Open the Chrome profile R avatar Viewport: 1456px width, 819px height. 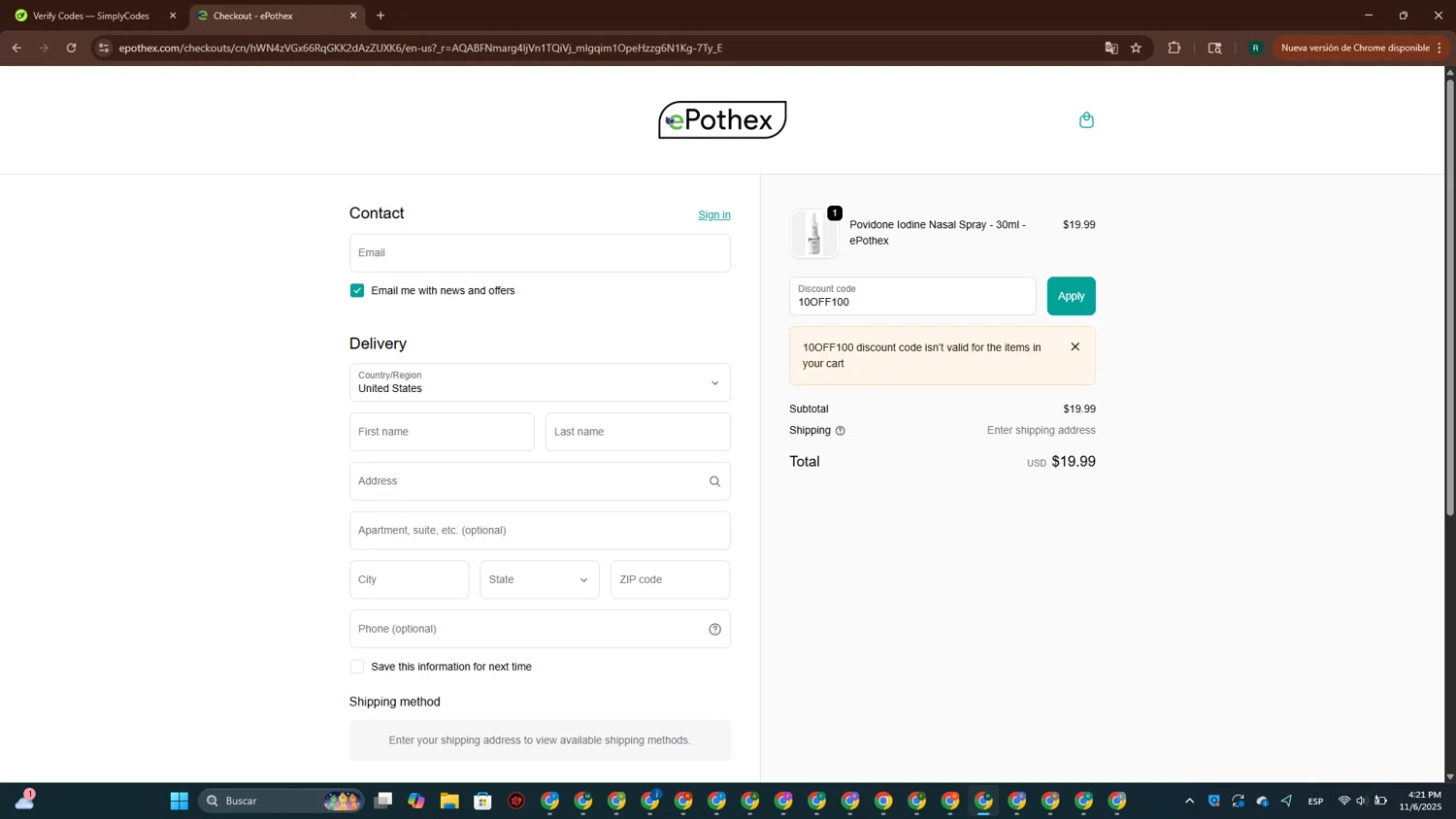click(x=1255, y=48)
